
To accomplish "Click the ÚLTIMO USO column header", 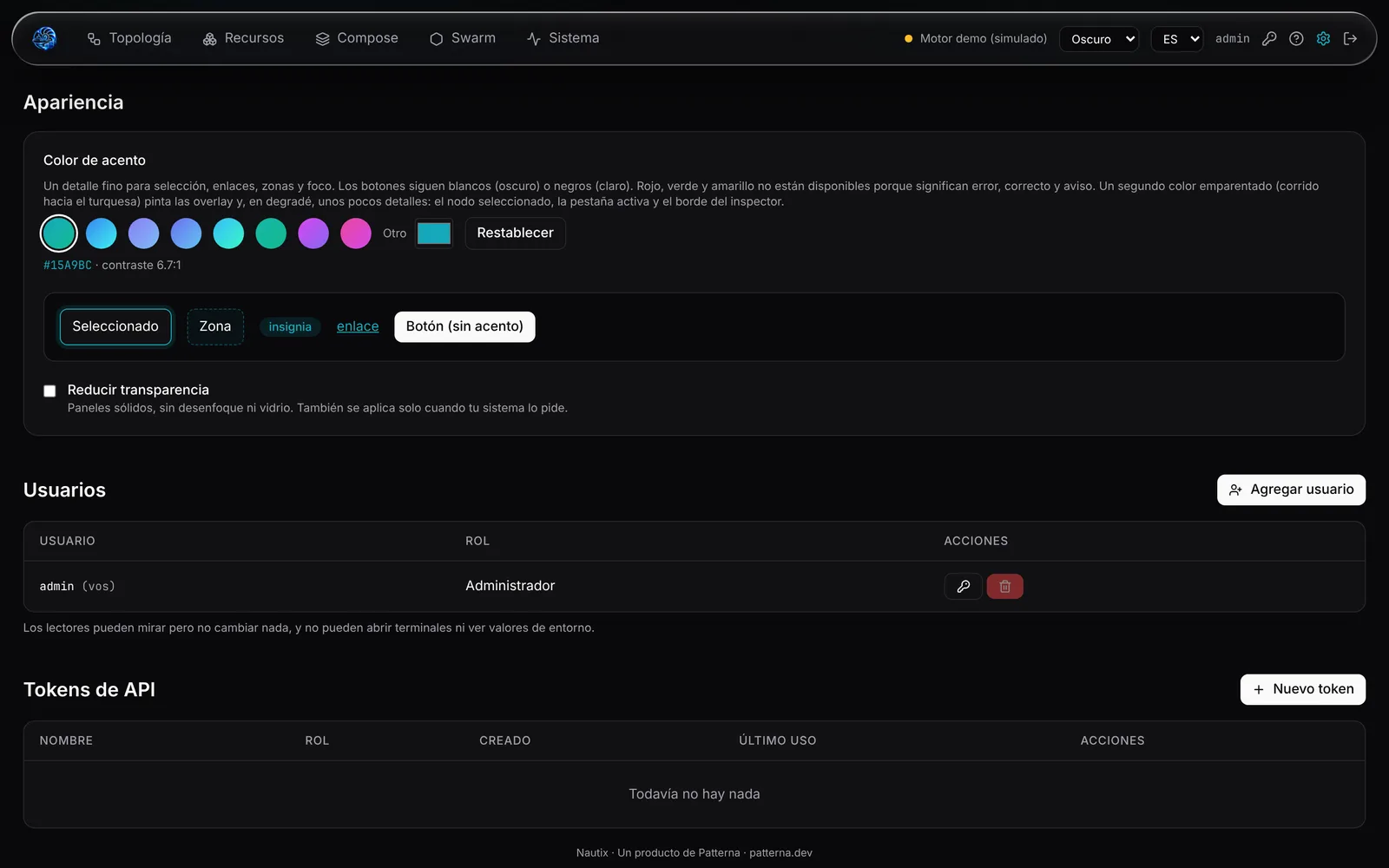I will [x=778, y=741].
